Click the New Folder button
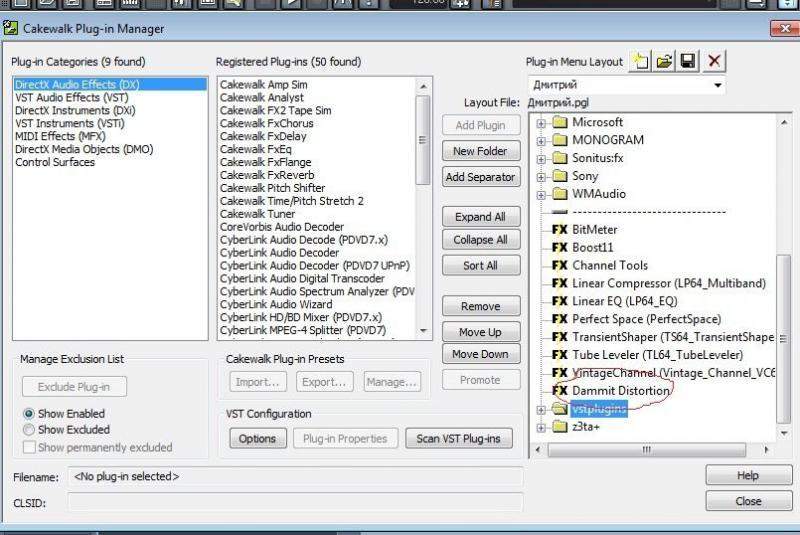 [481, 151]
